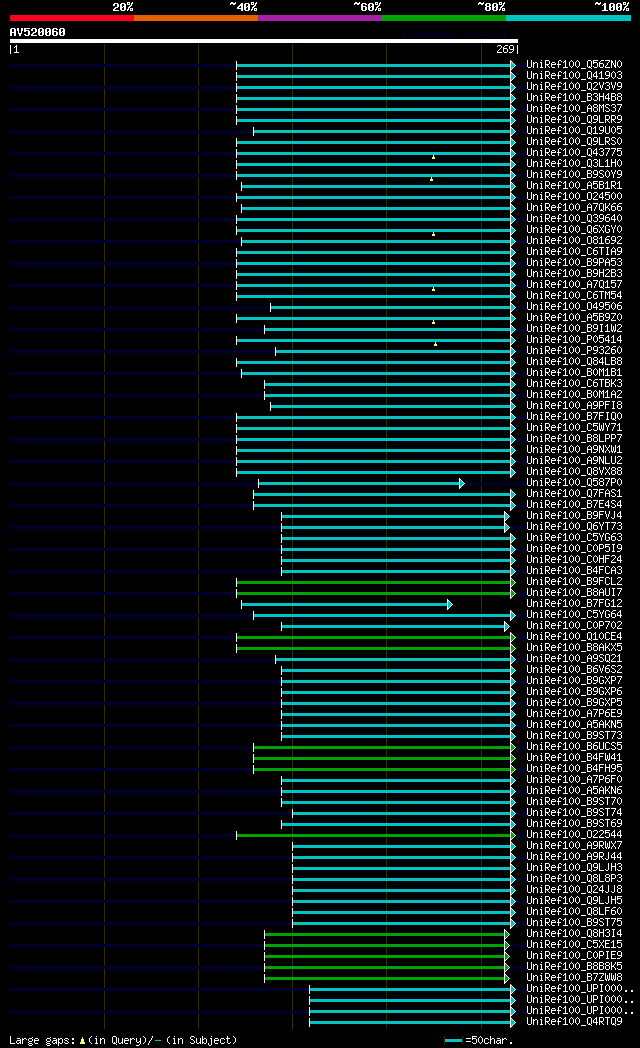640x1048 pixels.
Task: Open the UniRef100_Q43775 hit
Action: coord(574,152)
